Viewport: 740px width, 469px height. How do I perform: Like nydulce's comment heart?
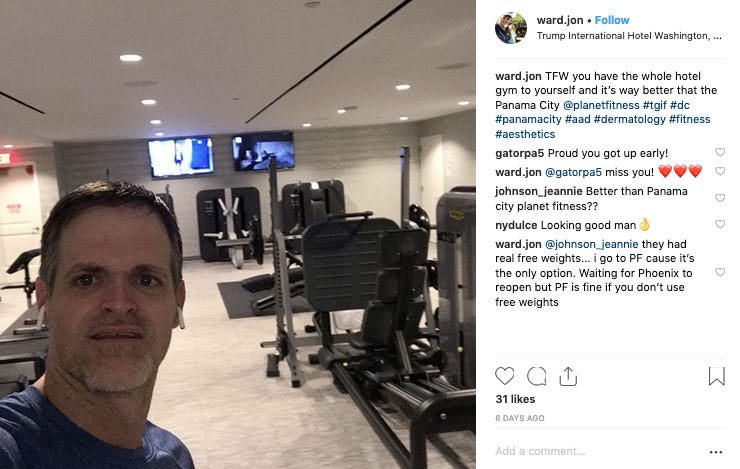tap(720, 224)
